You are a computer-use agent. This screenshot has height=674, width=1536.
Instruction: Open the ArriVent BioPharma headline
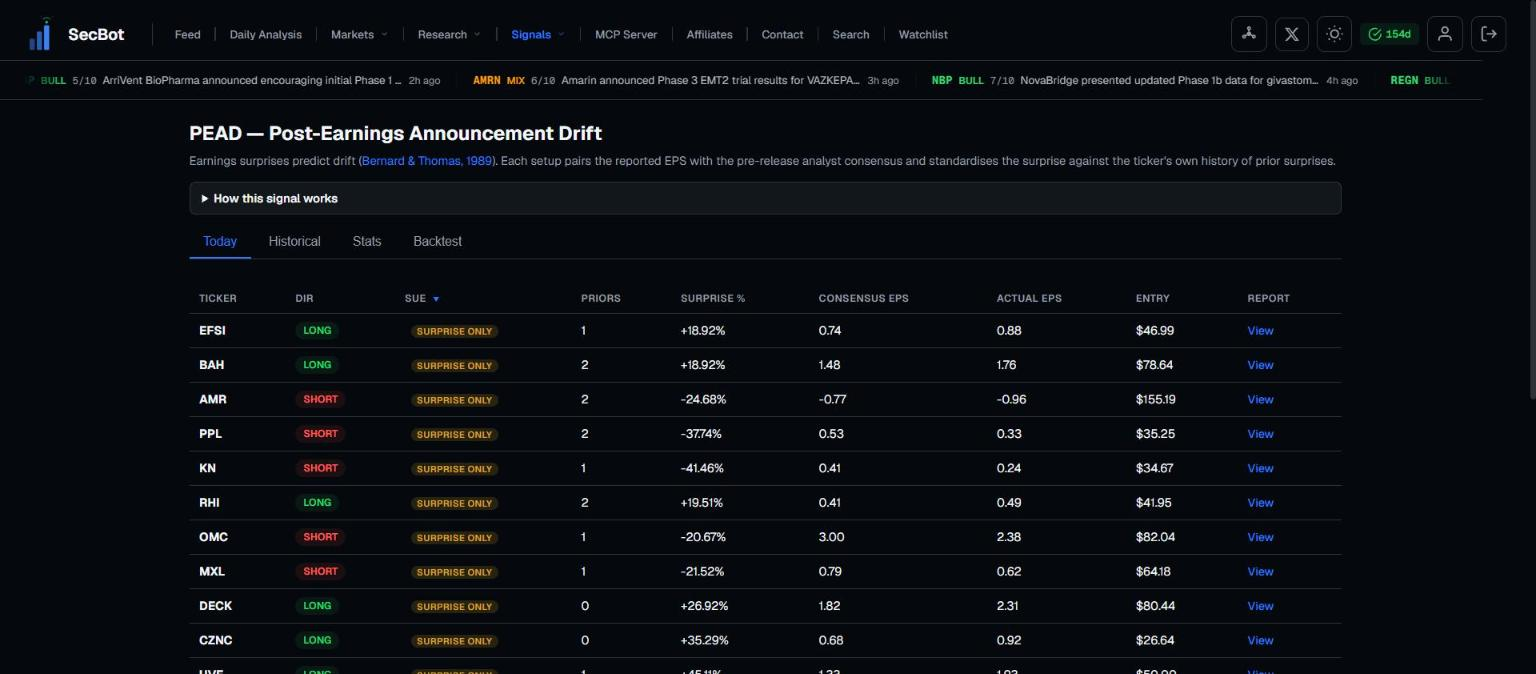click(252, 80)
